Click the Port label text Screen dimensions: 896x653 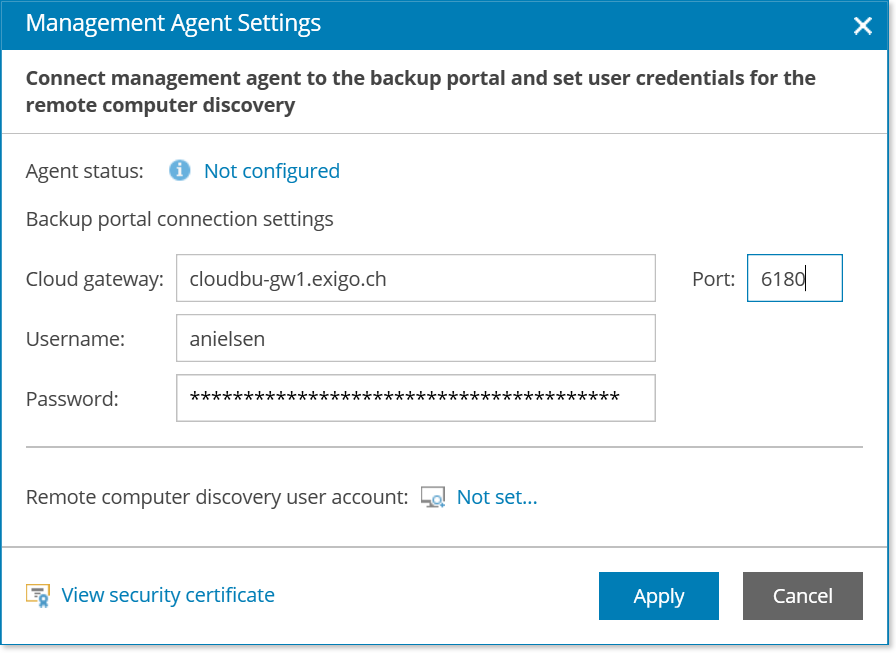click(x=714, y=279)
